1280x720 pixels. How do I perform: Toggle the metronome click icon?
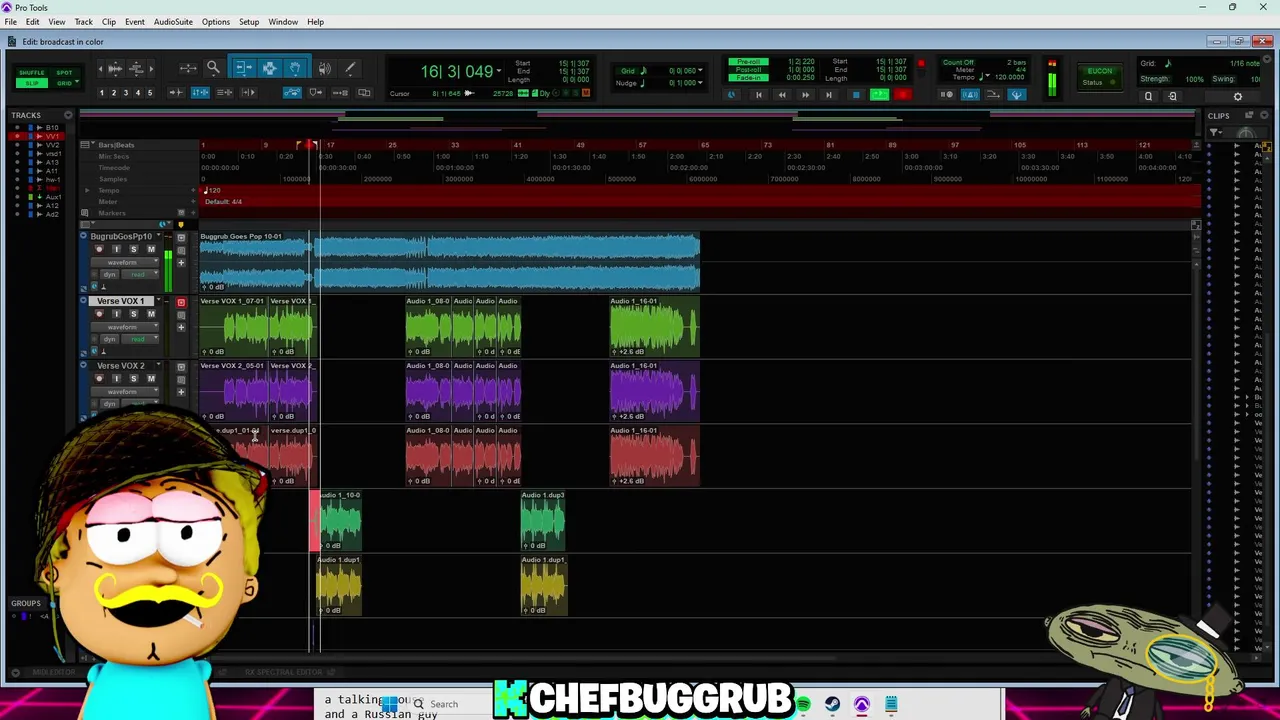click(970, 95)
